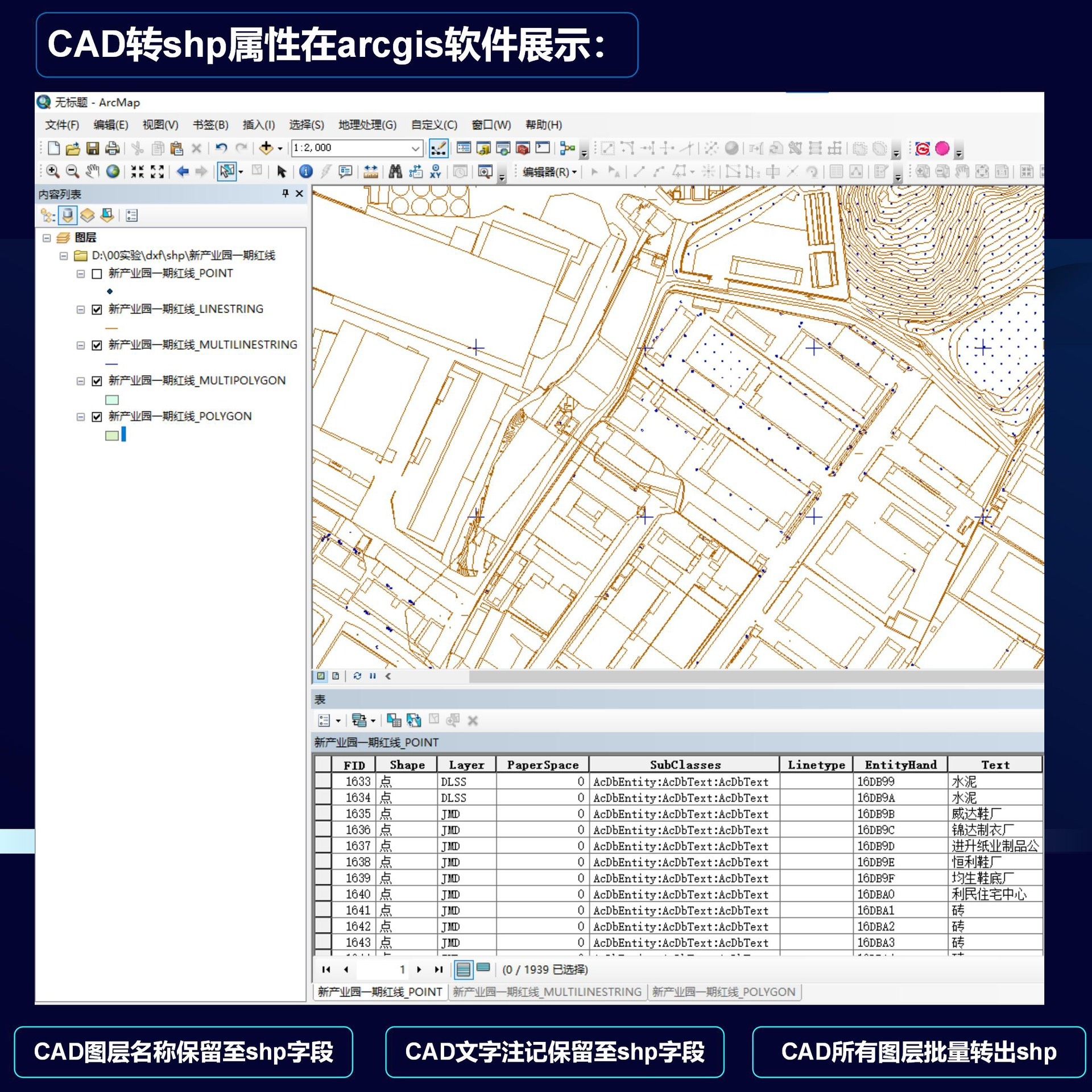Click the Zoom In magnifier tool
This screenshot has width=1092, height=1092.
point(52,171)
